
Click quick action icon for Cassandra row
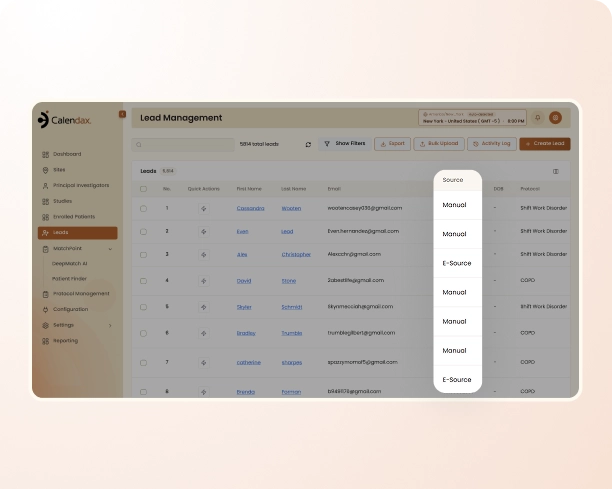click(204, 208)
